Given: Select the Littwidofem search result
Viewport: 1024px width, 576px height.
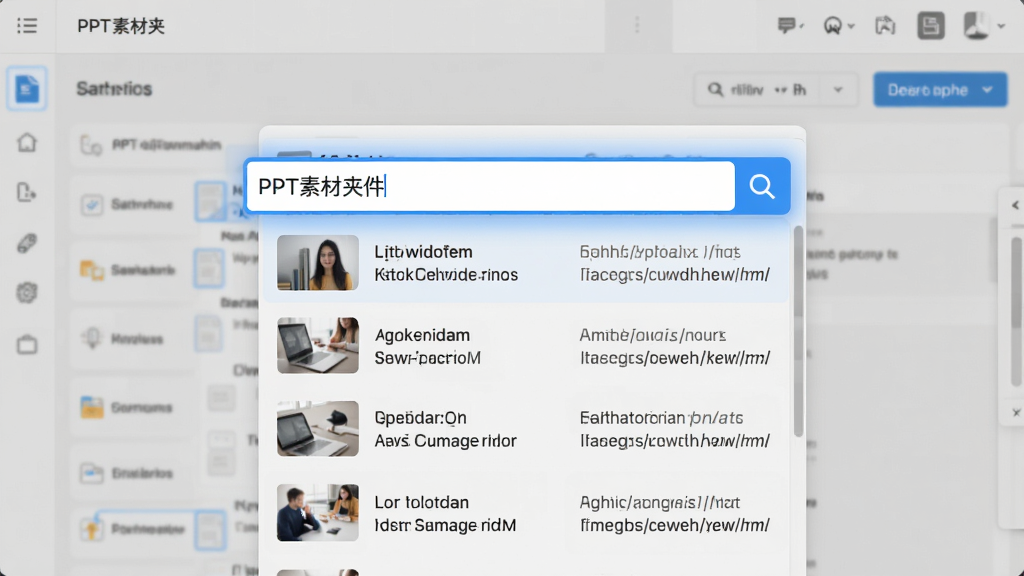Looking at the screenshot, I should pos(526,263).
